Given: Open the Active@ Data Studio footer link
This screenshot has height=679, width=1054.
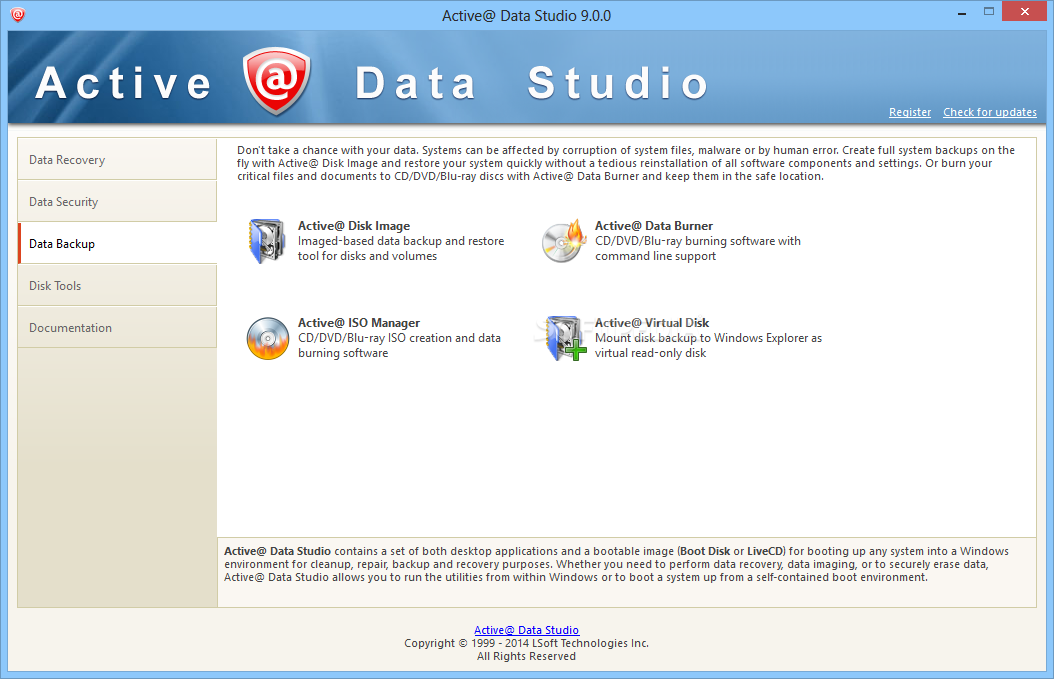Looking at the screenshot, I should click(526, 630).
